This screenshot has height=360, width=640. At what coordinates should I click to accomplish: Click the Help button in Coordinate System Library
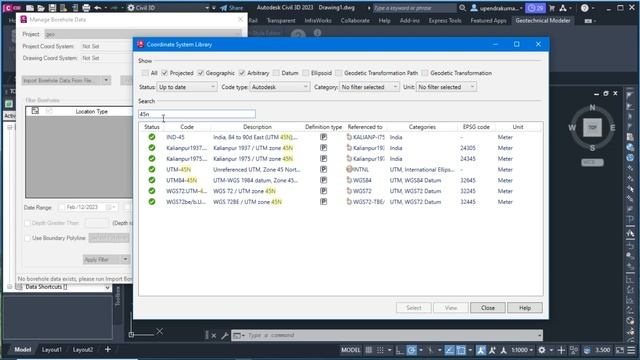pos(525,308)
